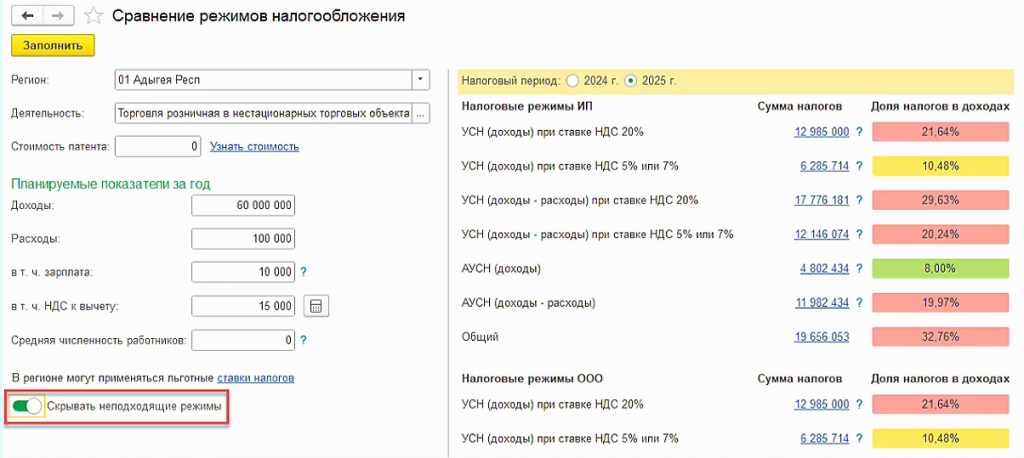This screenshot has height=458, width=1024.
Task: Toggle Скрывать неподходящие режимы switch
Action: click(27, 406)
